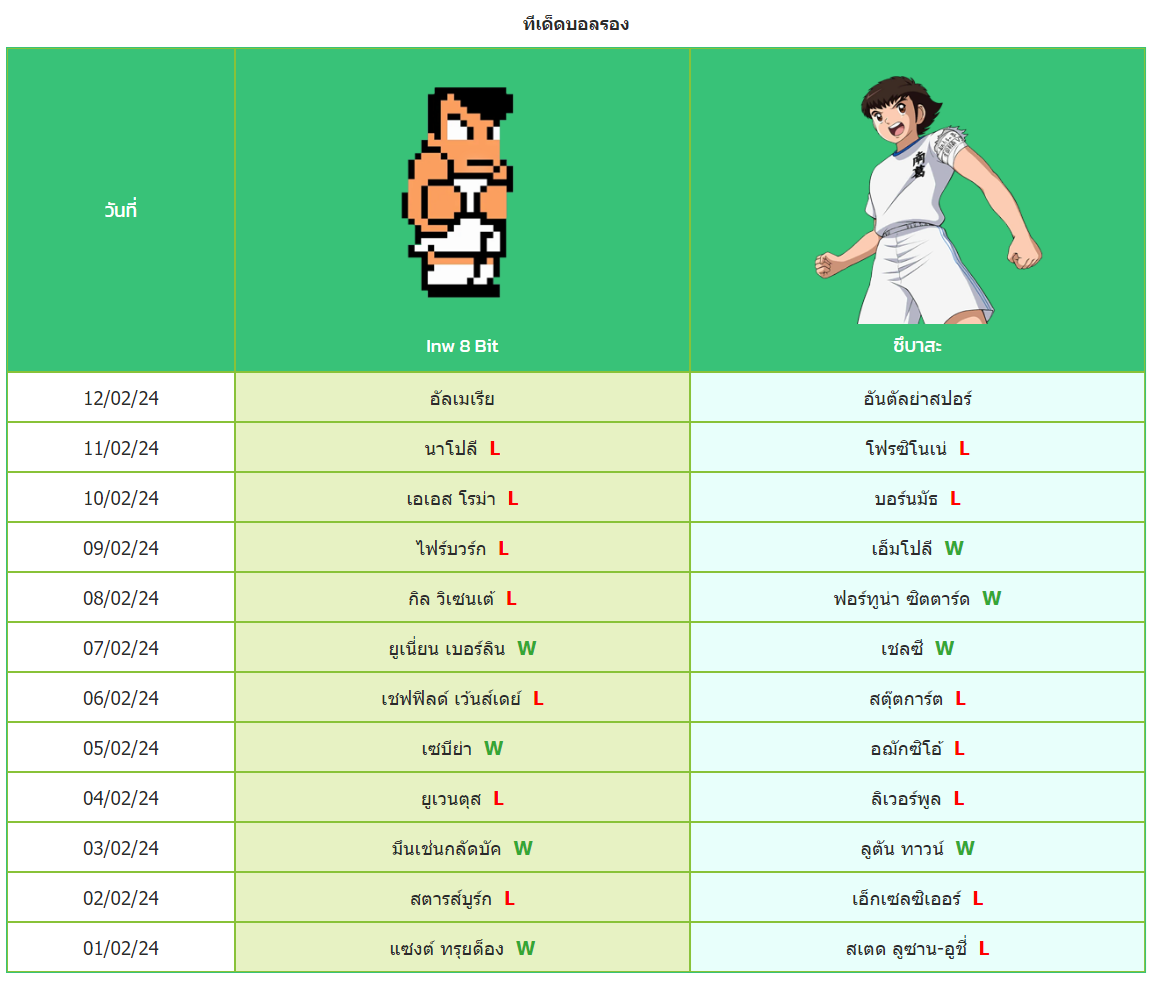Click the วันที่ column header

[x=120, y=210]
